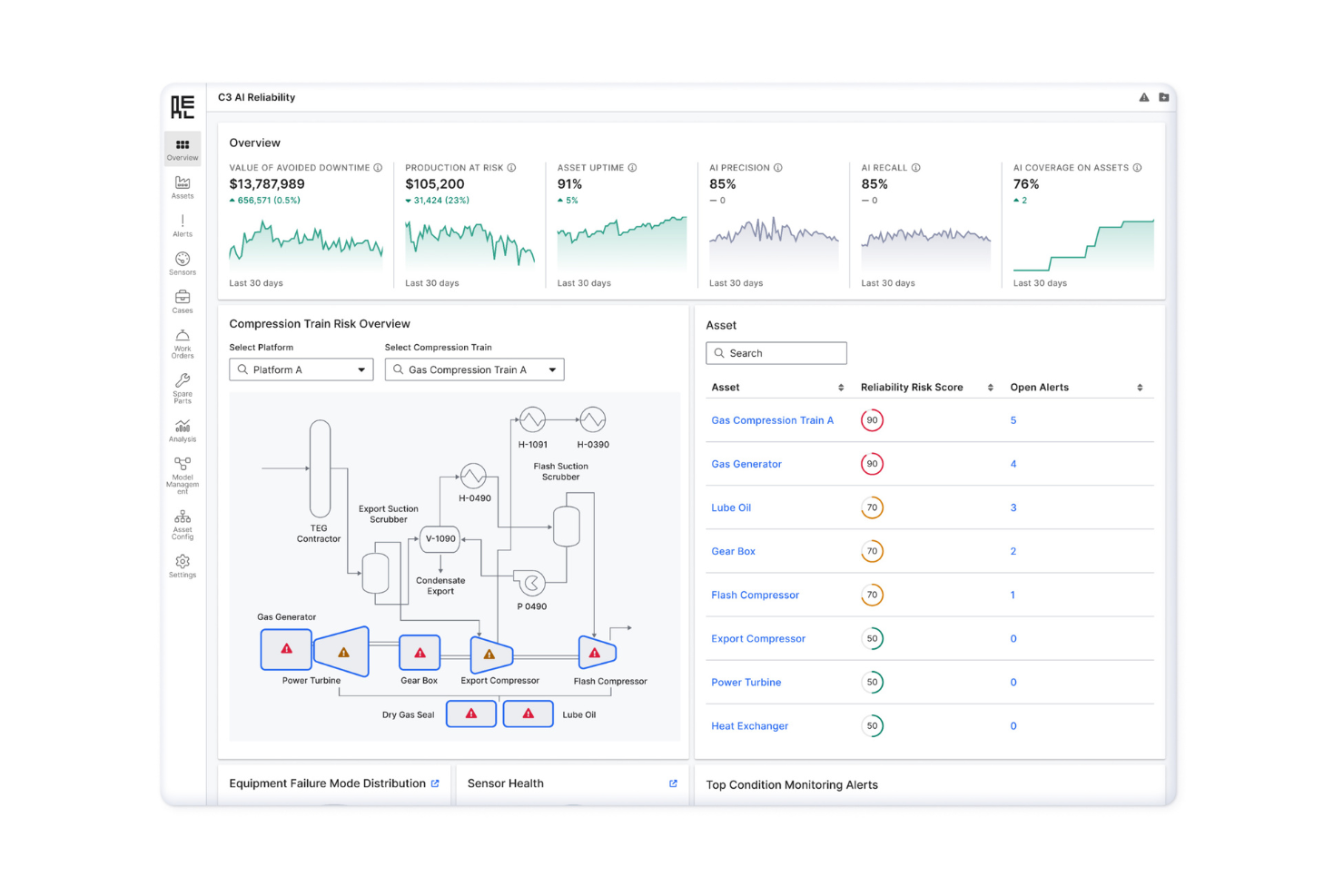1344x896 pixels.
Task: Click the red risk score gauge for Gas Generator
Action: tap(872, 464)
